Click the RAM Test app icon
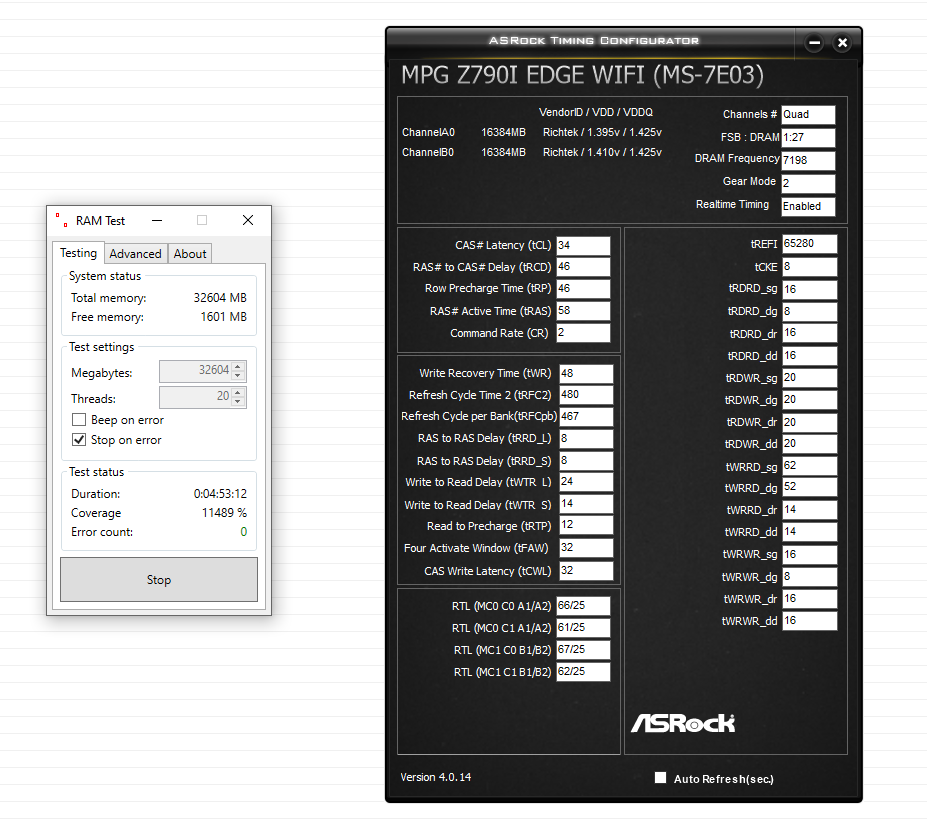 61,220
